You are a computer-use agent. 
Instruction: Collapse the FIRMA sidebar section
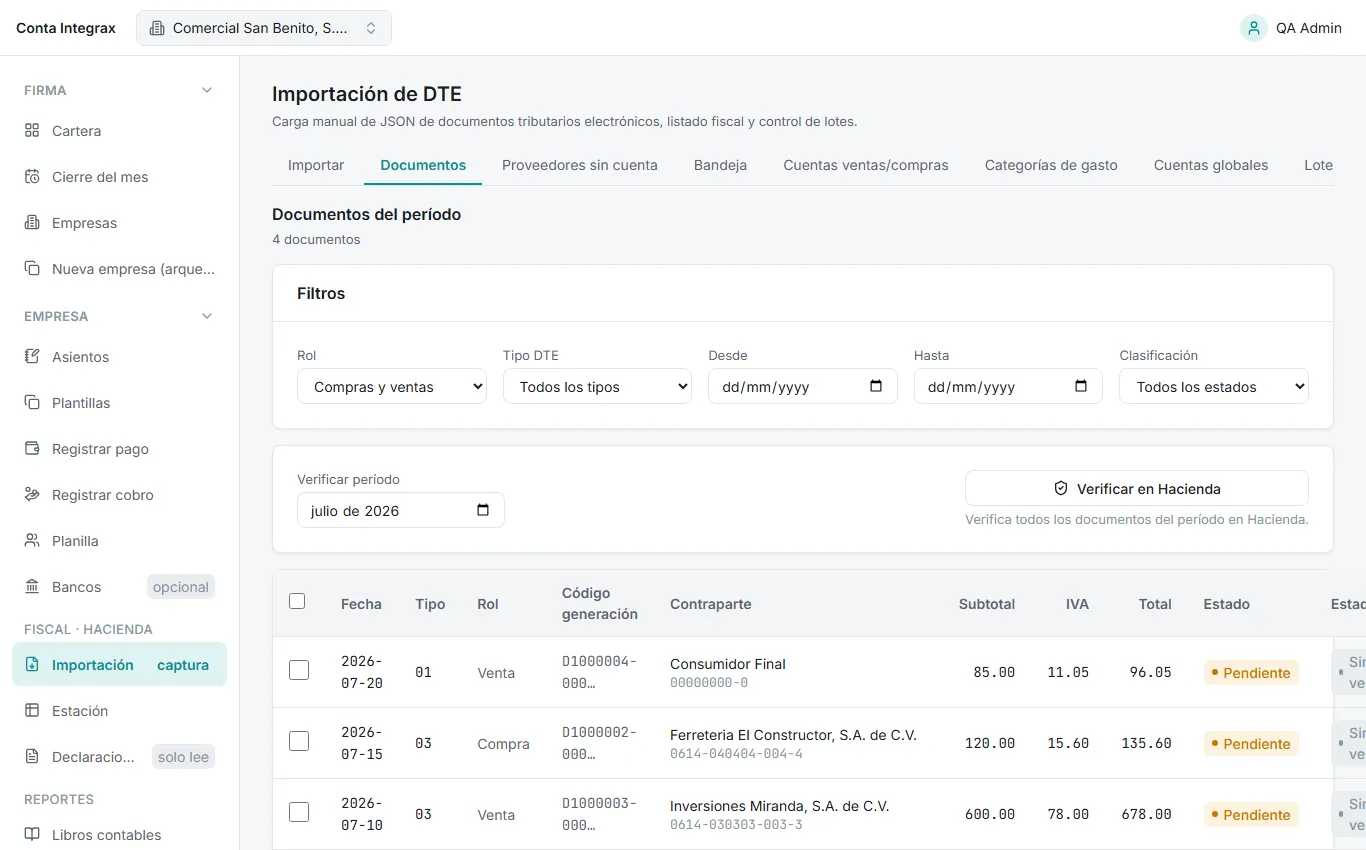coord(207,90)
